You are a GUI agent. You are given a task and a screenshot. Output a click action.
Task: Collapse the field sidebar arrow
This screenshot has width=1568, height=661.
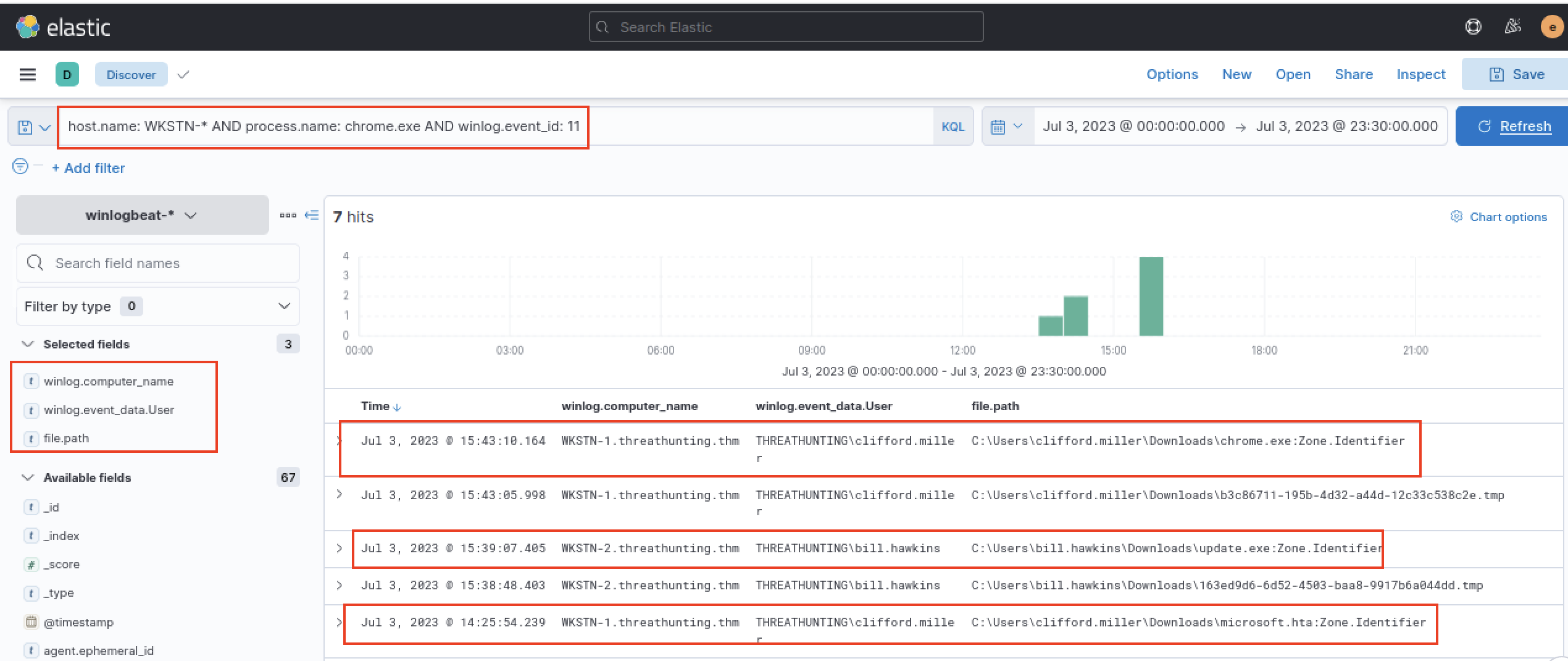(312, 215)
